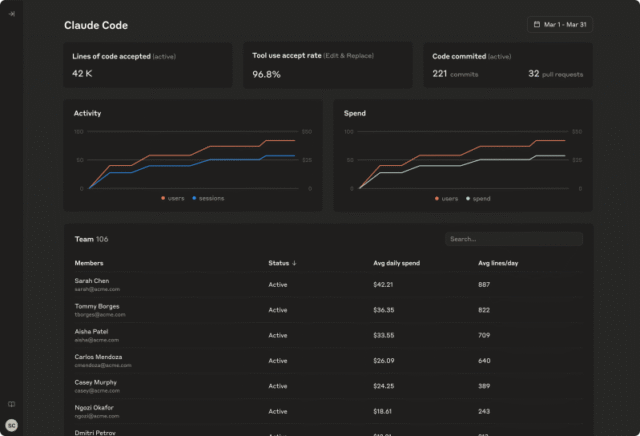Expand the sidebar with the collapse arrow icon
The height and width of the screenshot is (436, 640).
point(12,14)
